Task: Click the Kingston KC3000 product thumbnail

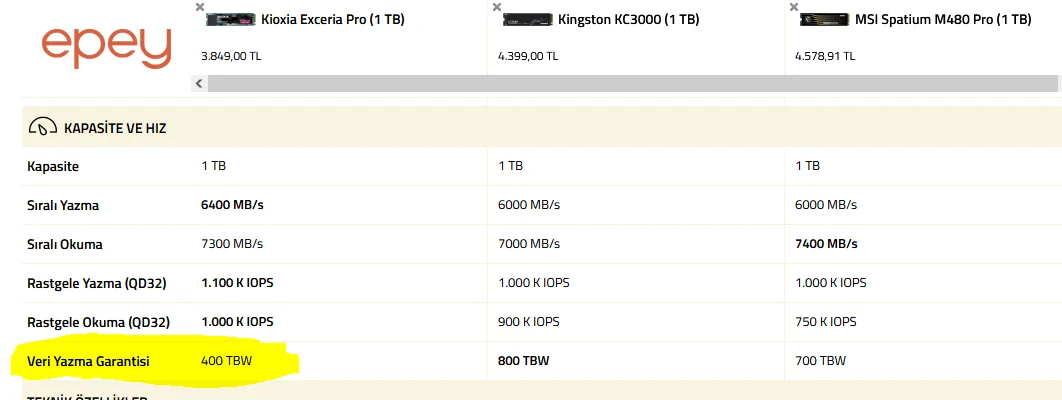Action: (x=528, y=19)
